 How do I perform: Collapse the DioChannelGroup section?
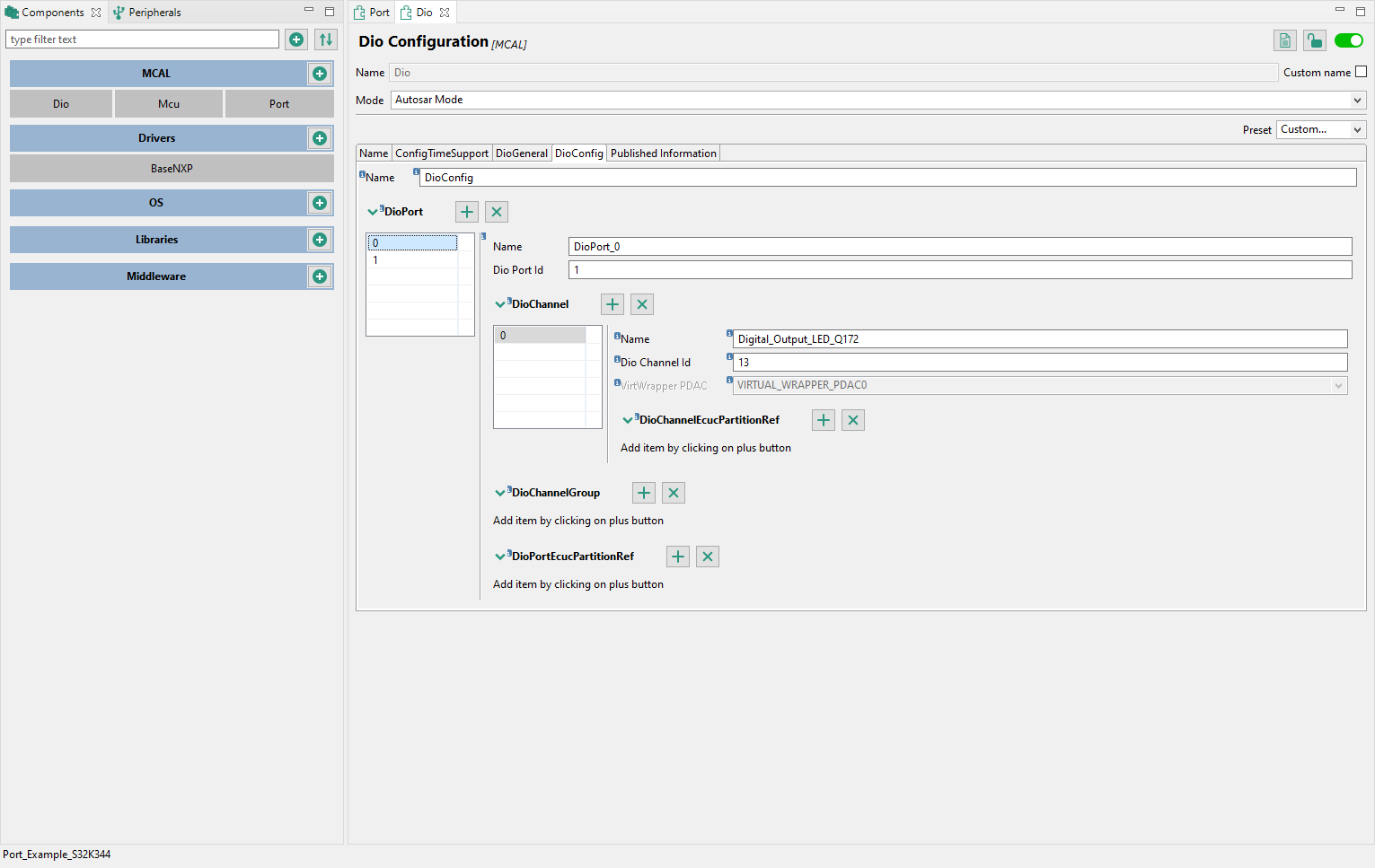500,492
